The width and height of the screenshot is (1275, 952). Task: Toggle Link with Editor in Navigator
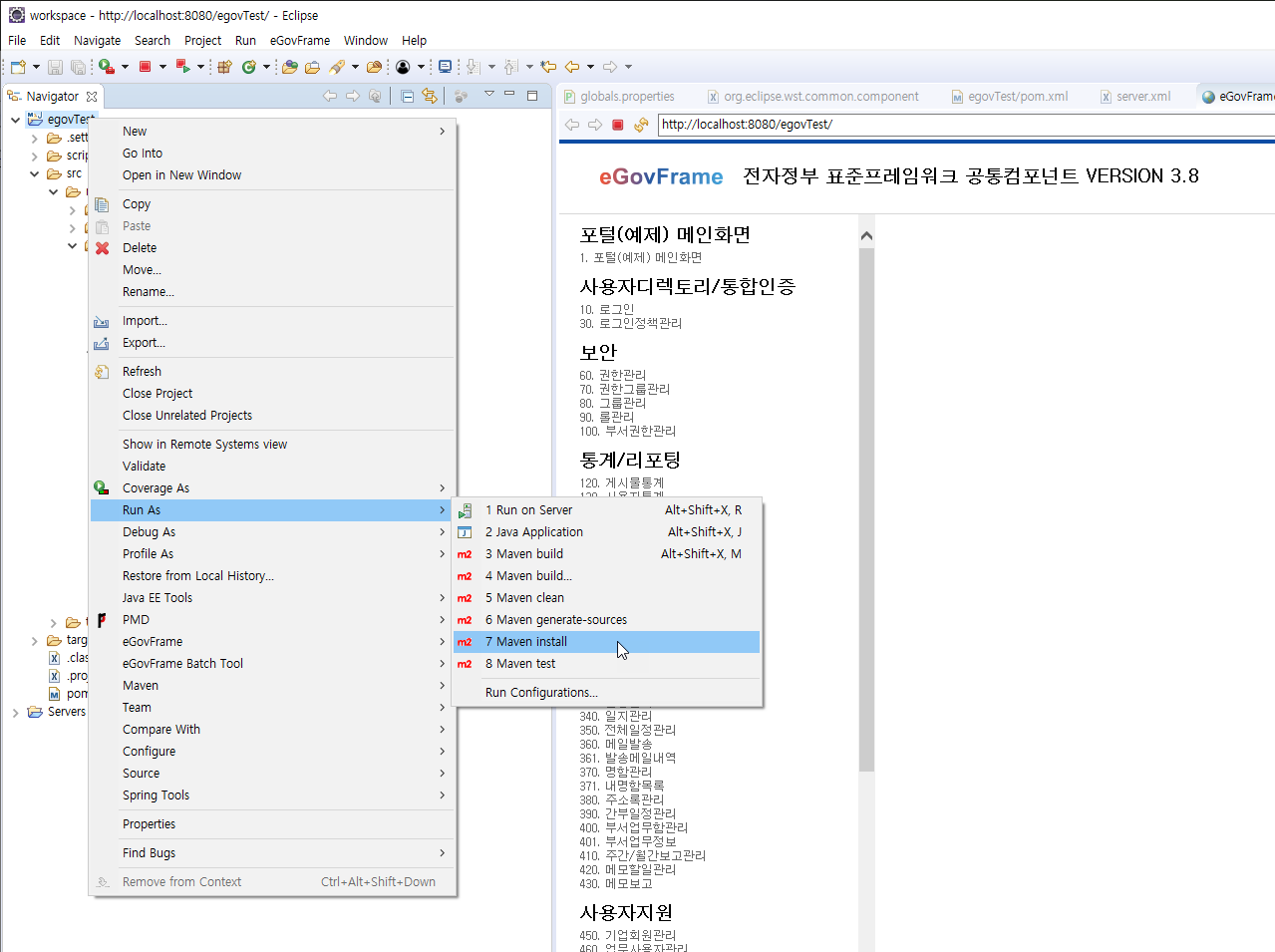point(430,96)
